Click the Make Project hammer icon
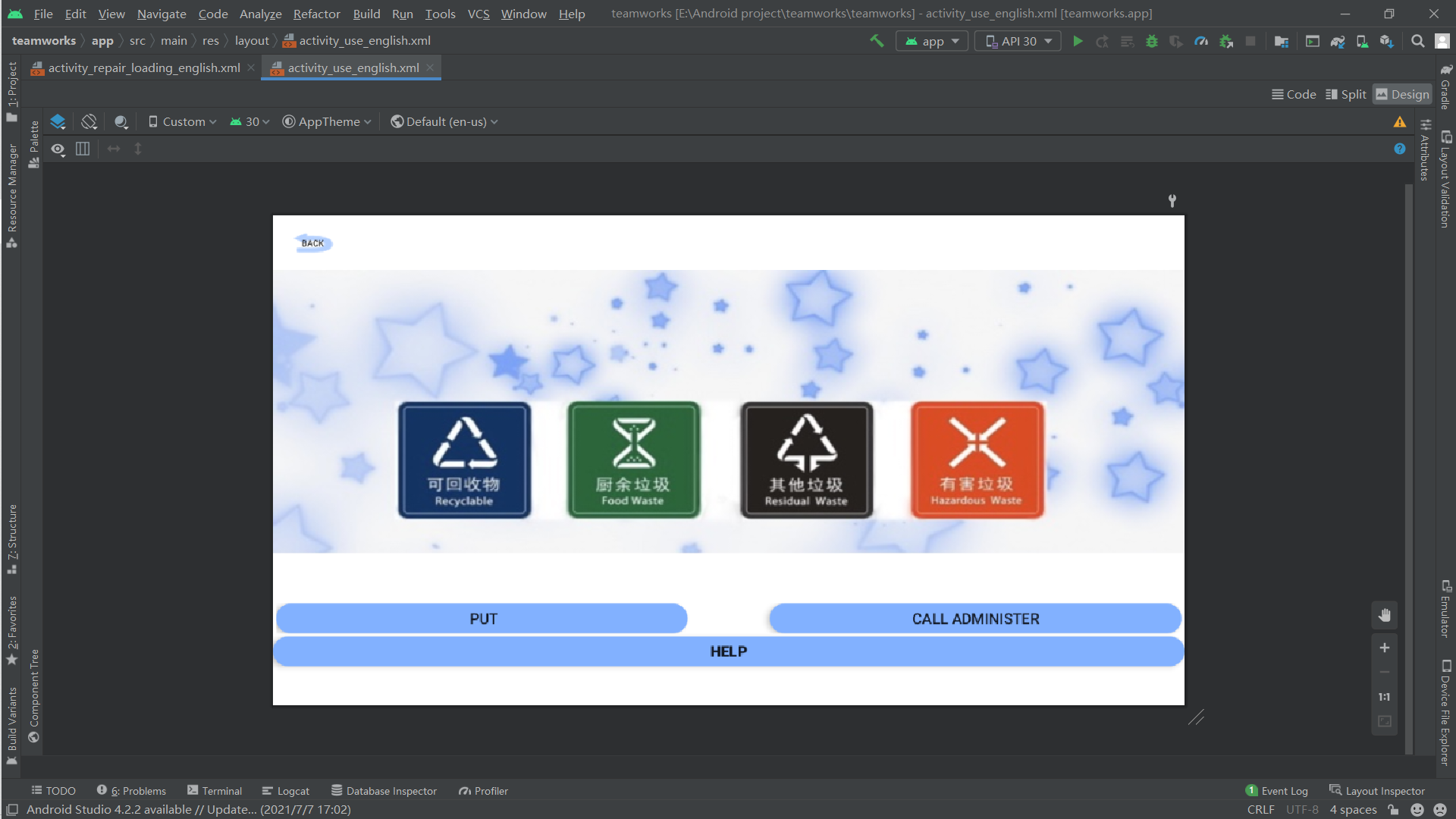Screen dimensions: 1456x819 click(877, 41)
